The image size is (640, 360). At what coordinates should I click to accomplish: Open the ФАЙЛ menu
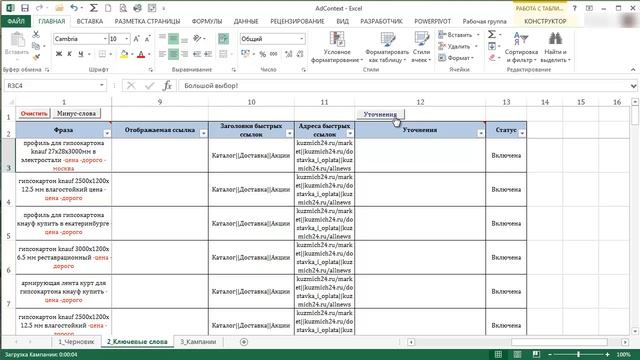(x=16, y=21)
